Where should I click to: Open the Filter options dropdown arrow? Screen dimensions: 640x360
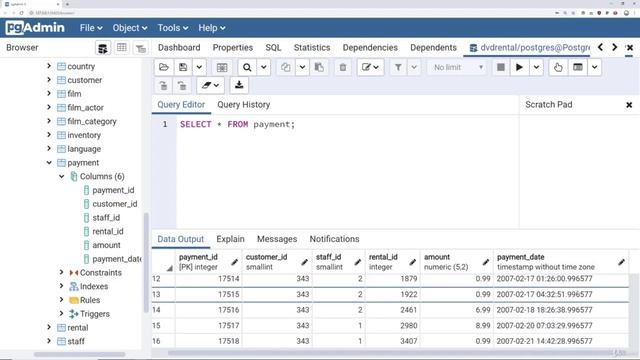click(414, 67)
